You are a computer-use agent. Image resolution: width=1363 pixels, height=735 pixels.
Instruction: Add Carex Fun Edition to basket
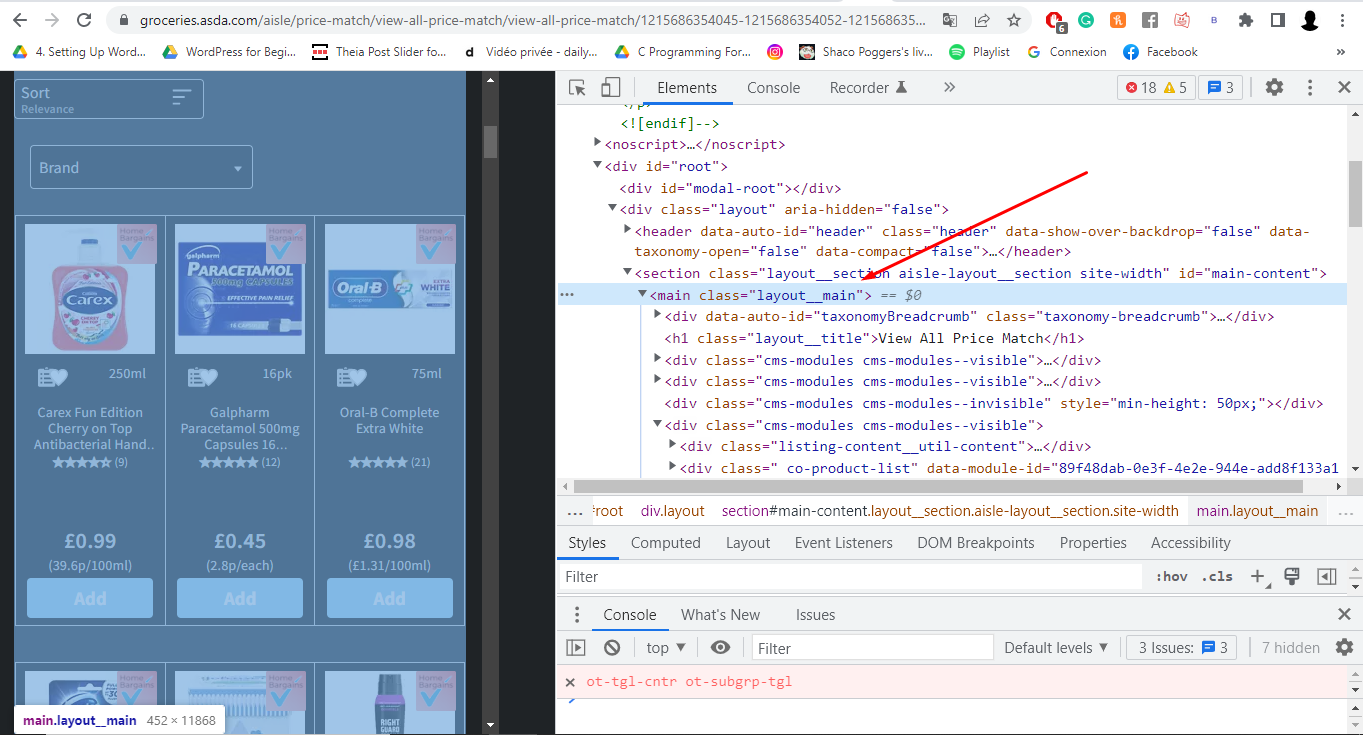[x=90, y=598]
